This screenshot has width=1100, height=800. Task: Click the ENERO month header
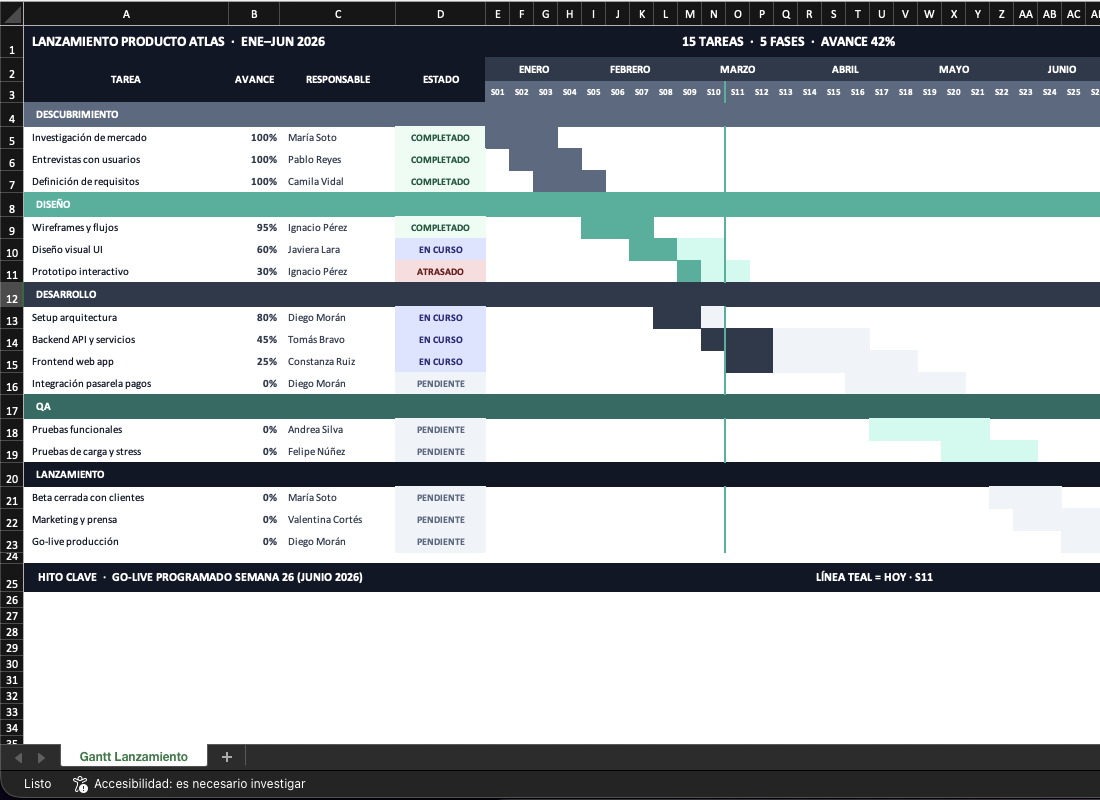click(x=534, y=69)
